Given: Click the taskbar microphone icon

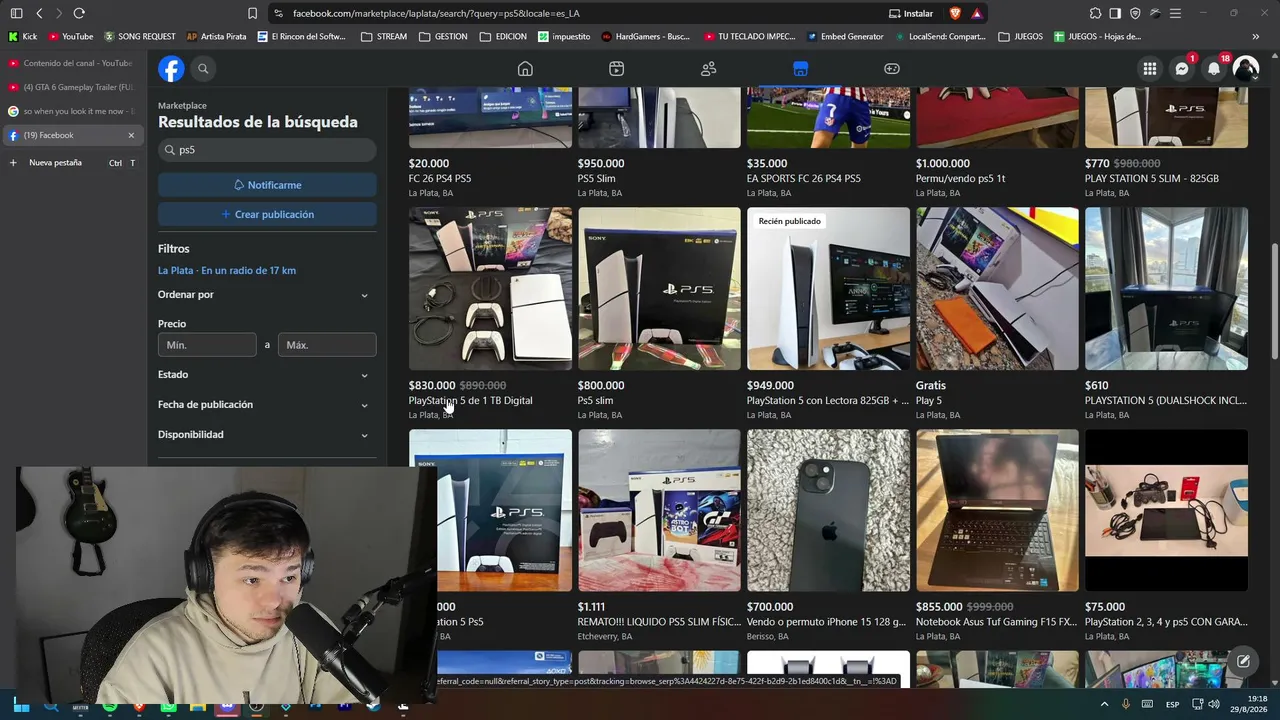Looking at the screenshot, I should tap(1126, 704).
